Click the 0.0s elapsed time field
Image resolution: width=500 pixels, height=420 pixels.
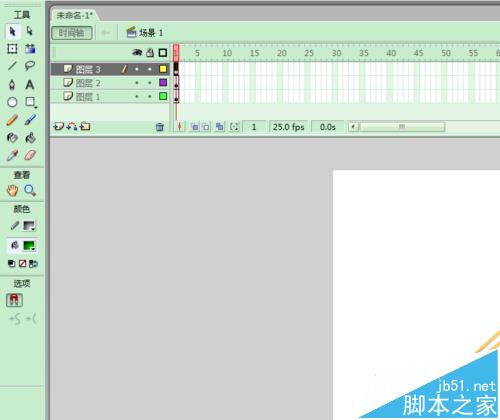click(327, 127)
